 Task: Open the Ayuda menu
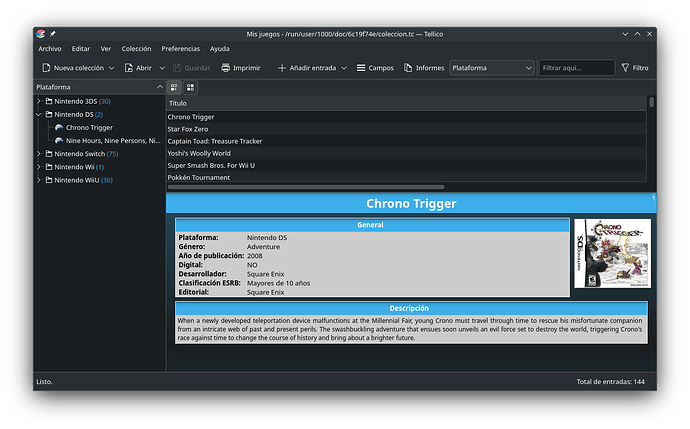tap(220, 49)
